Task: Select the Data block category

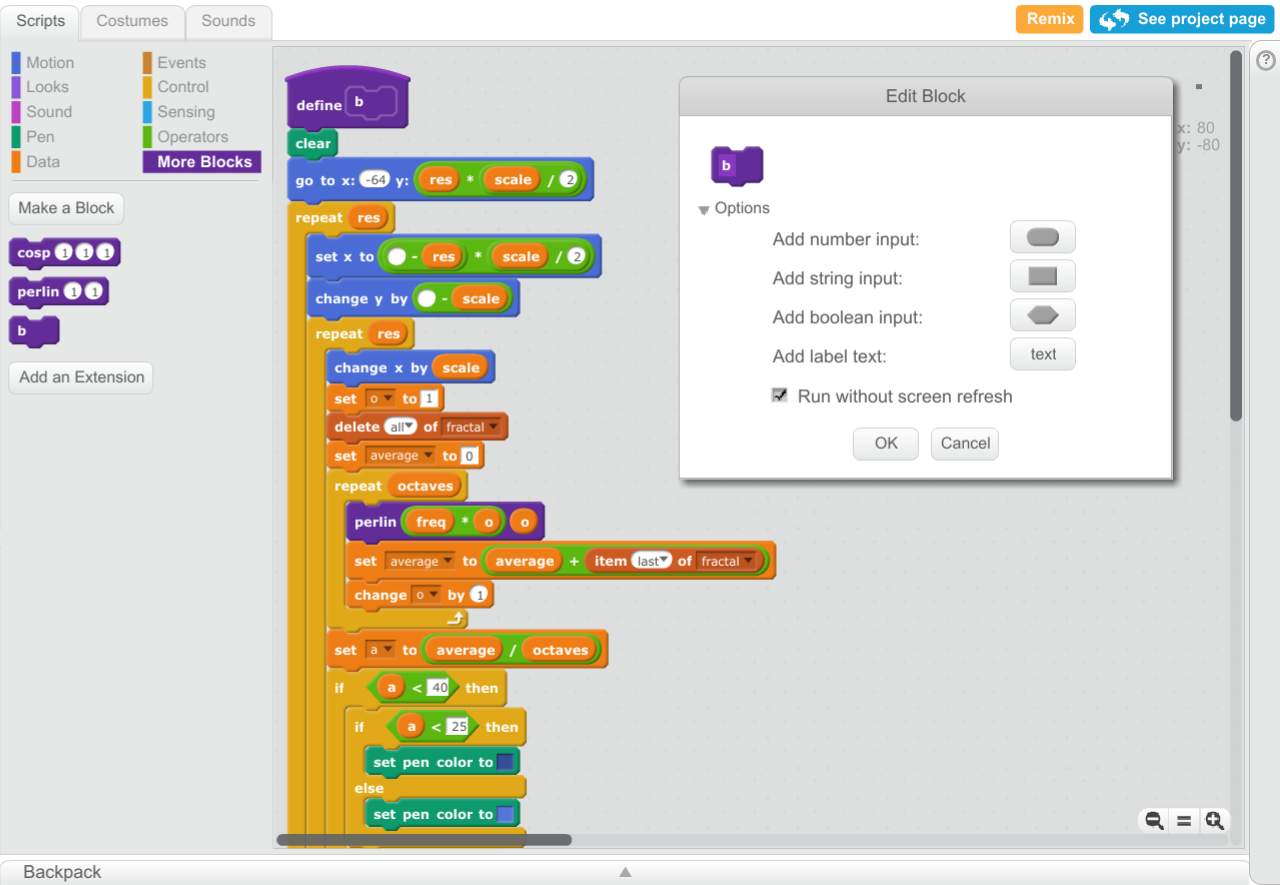Action: click(x=43, y=162)
